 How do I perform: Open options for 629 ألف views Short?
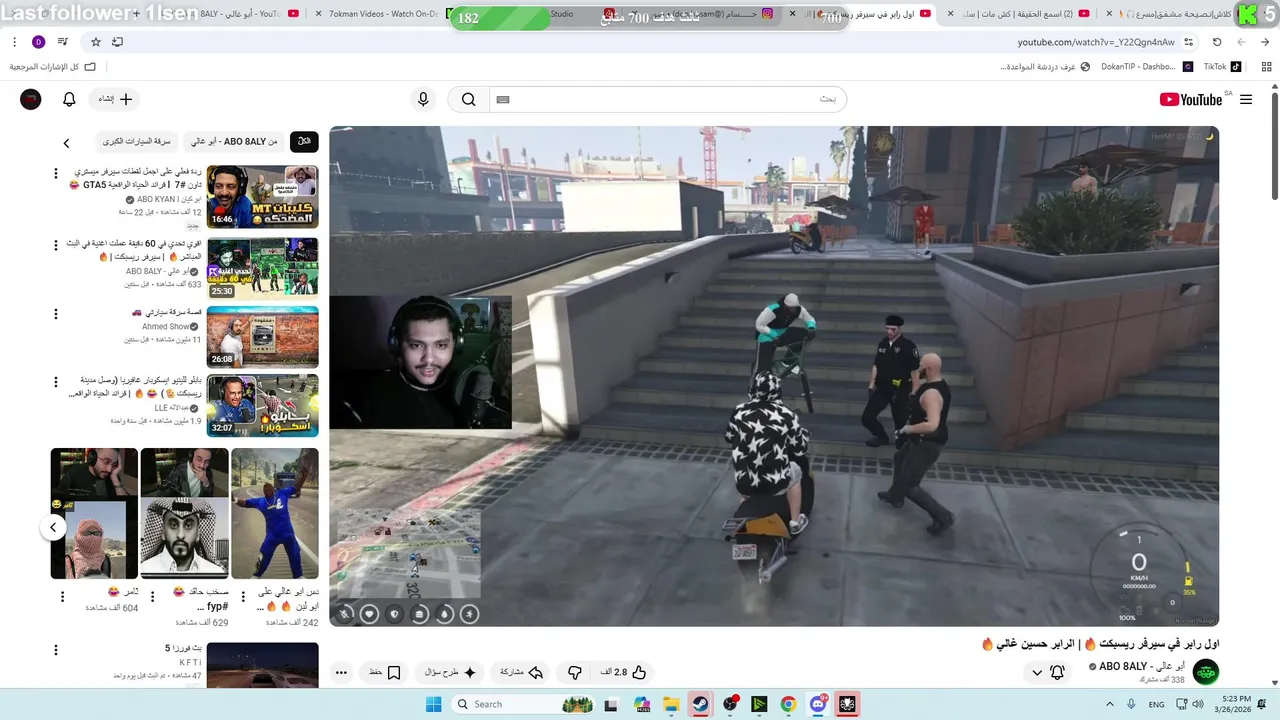coord(152,597)
